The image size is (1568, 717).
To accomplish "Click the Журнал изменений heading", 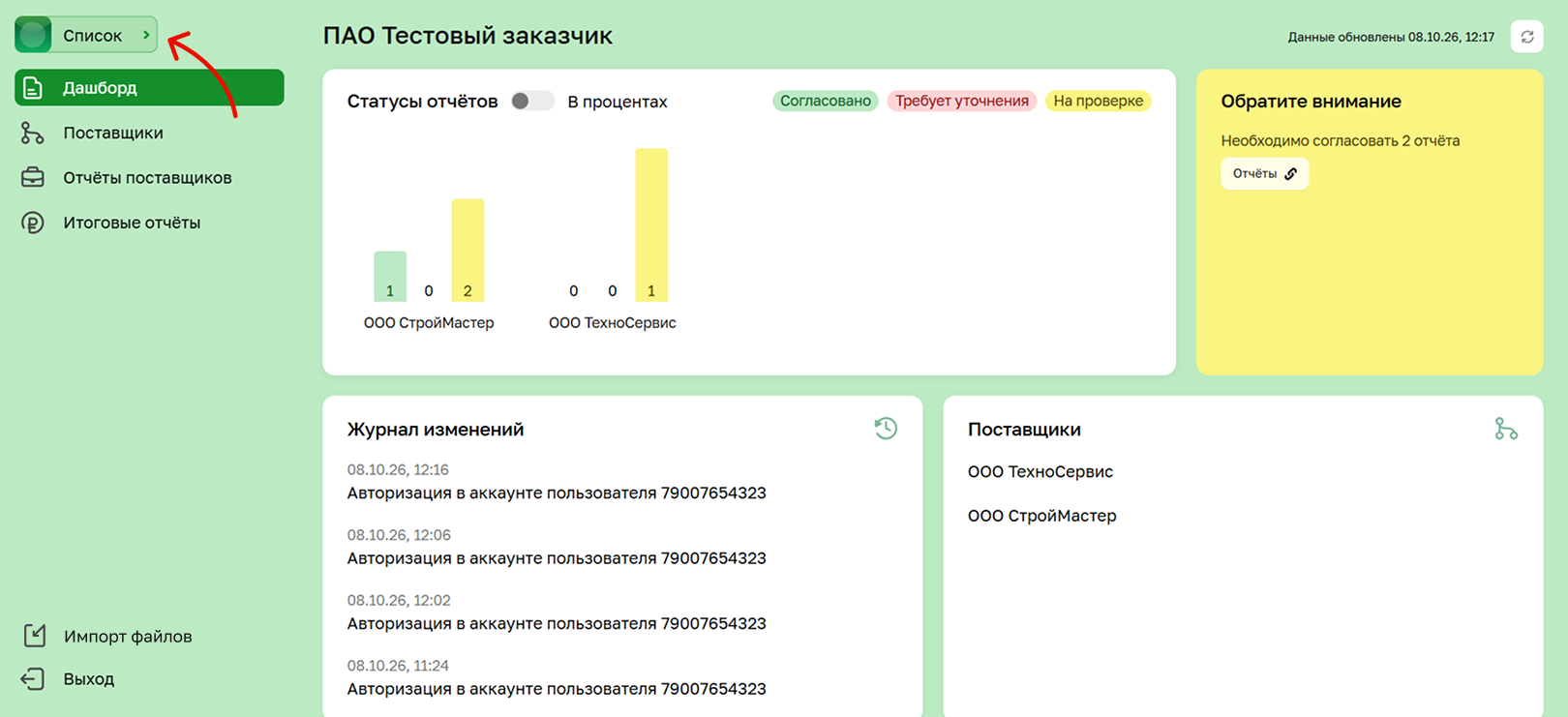I will [x=436, y=430].
